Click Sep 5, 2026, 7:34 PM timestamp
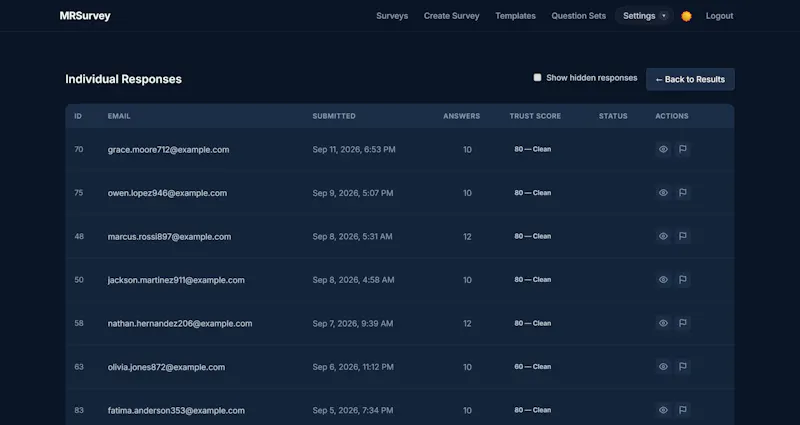The width and height of the screenshot is (800, 425). (353, 411)
